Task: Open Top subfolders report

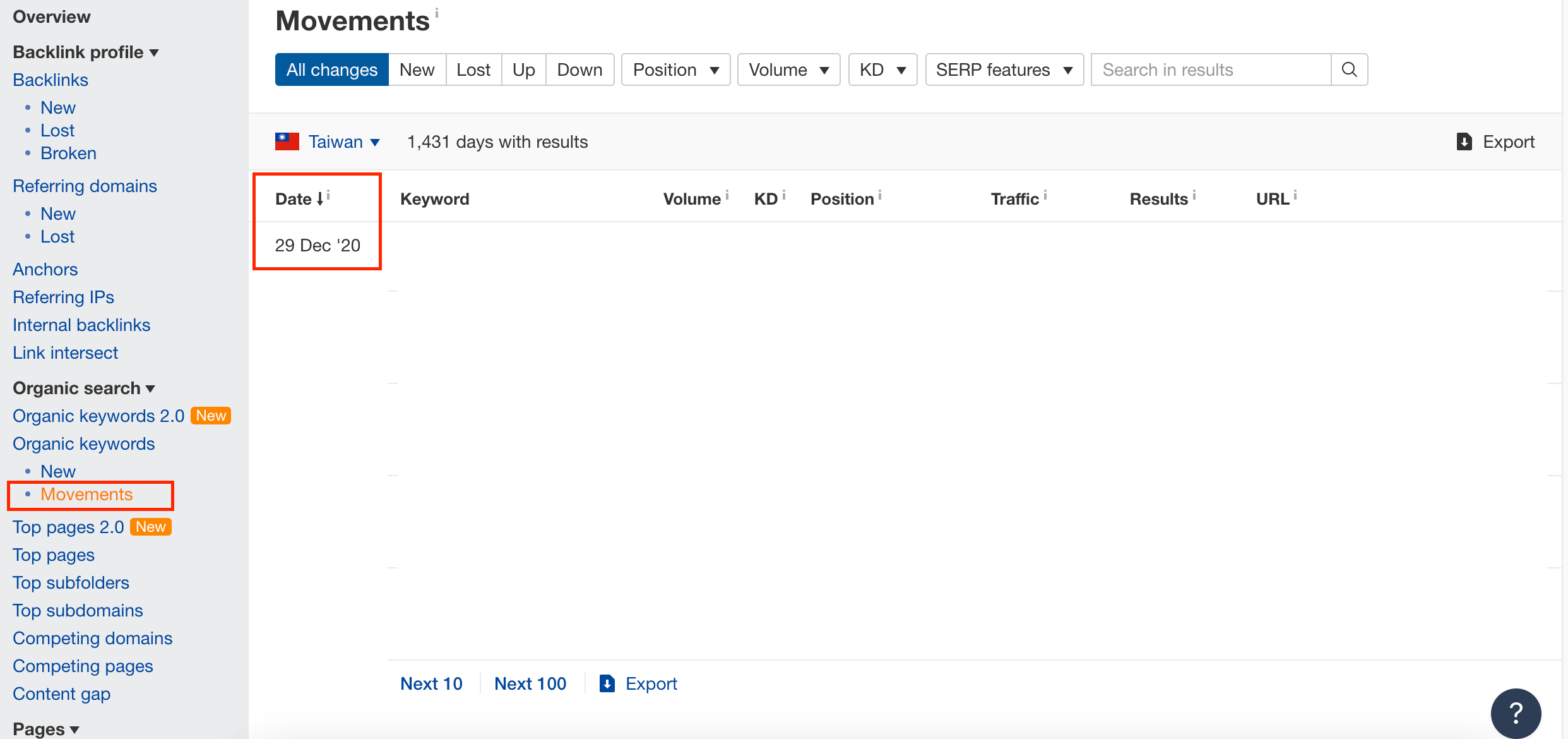Action: (x=71, y=582)
